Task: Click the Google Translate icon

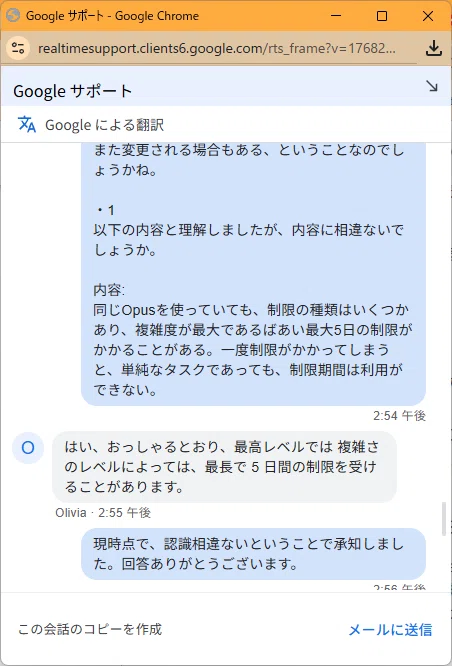Action: [x=26, y=124]
